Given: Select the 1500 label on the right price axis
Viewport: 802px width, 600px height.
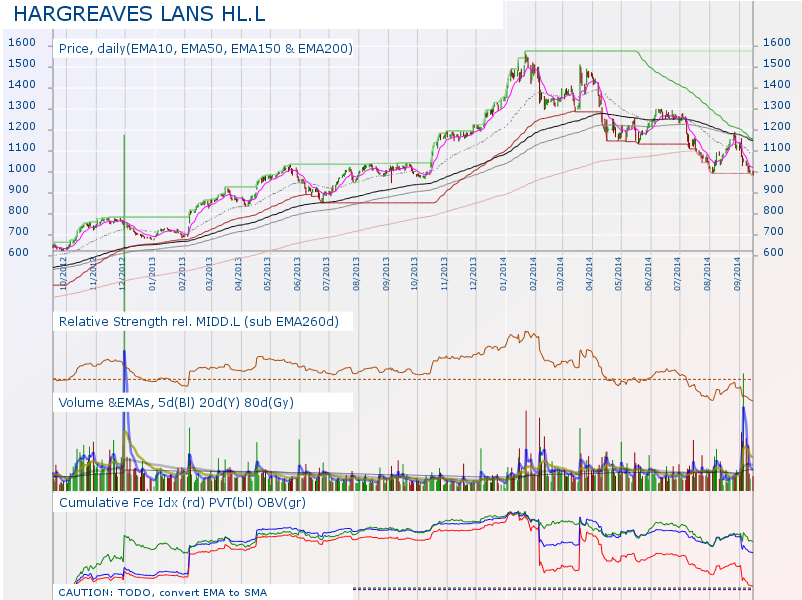Looking at the screenshot, I should [x=776, y=64].
